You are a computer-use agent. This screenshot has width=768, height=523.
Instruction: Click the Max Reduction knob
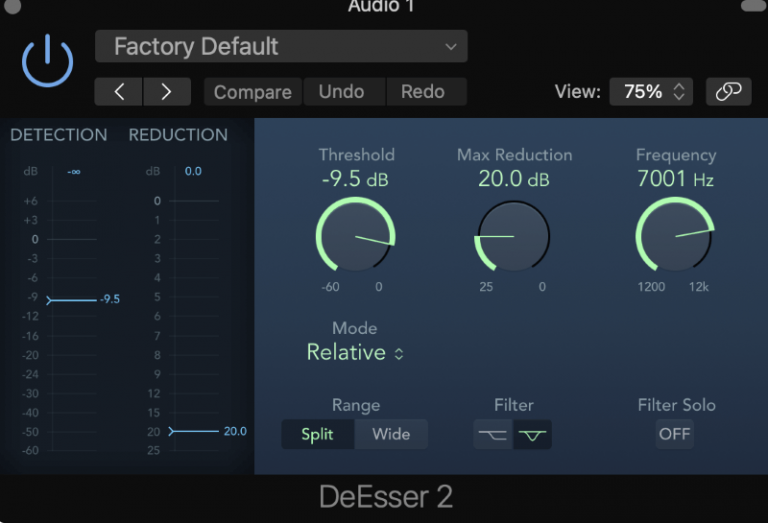point(513,237)
